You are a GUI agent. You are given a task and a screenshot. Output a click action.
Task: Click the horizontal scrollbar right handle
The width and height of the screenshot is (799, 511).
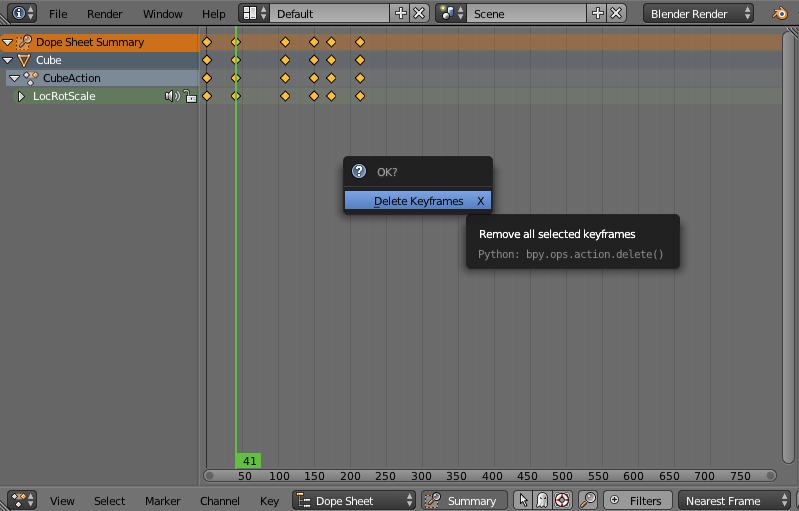coord(771,475)
